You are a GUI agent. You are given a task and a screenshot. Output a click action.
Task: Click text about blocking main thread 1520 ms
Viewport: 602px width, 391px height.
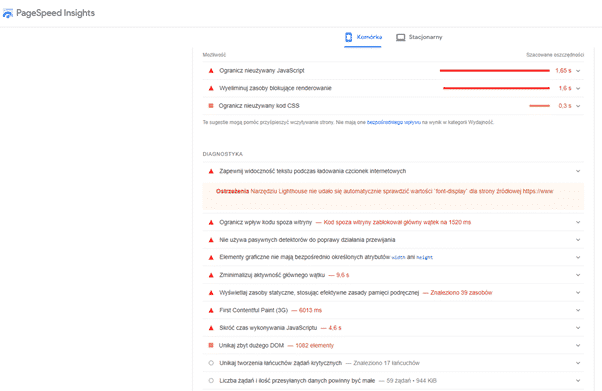click(397, 222)
